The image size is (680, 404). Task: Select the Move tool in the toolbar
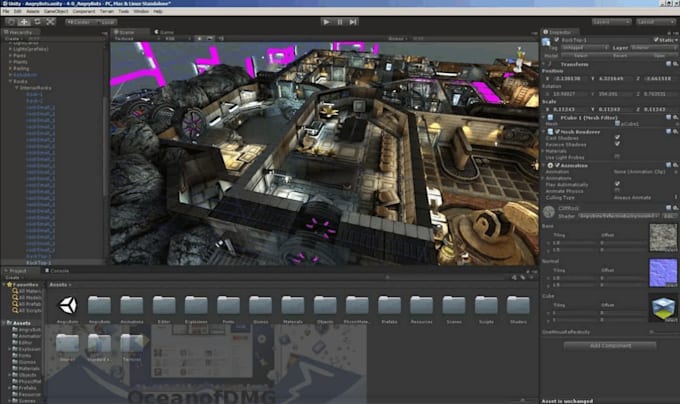pyautogui.click(x=24, y=22)
